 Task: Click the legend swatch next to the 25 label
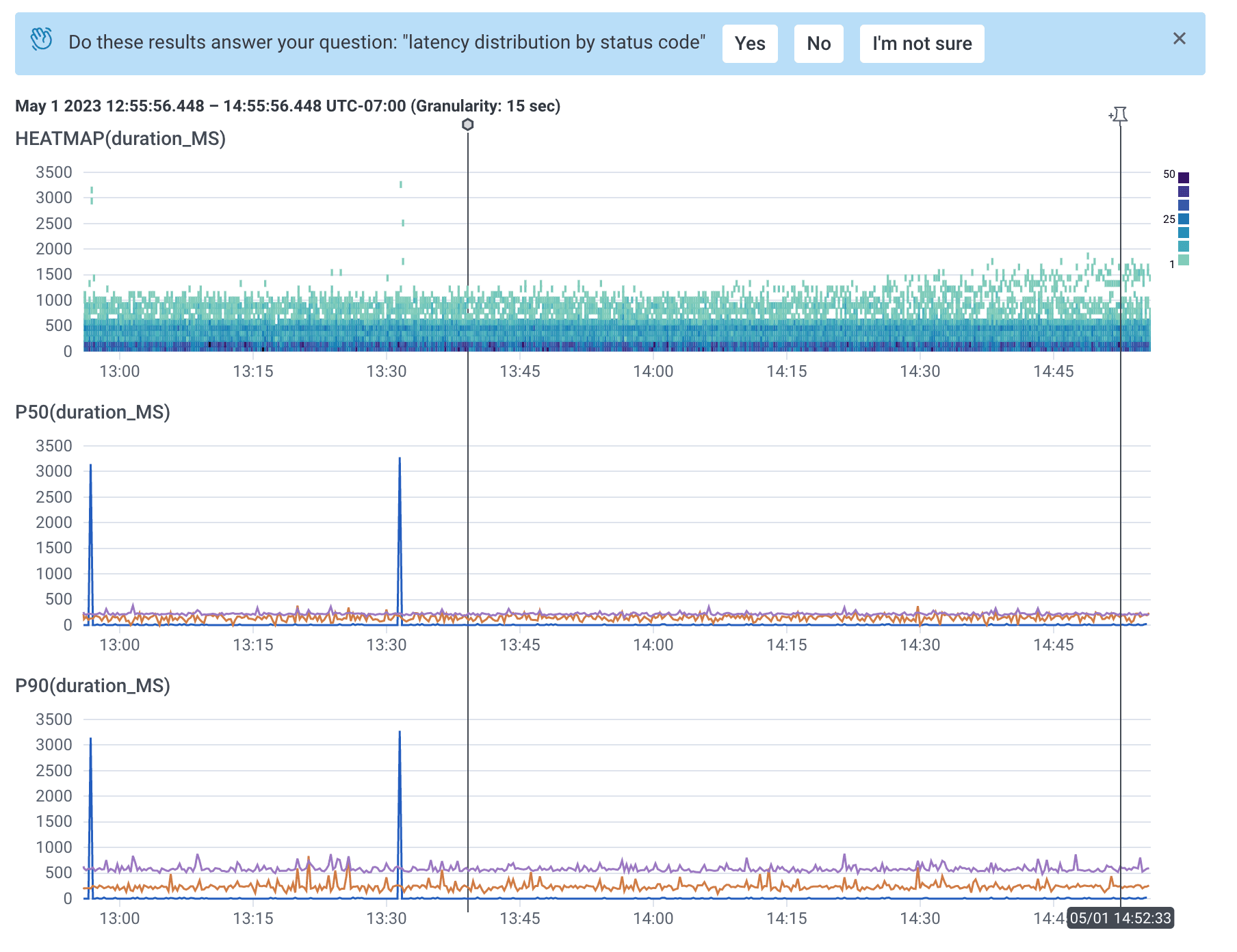[1184, 220]
